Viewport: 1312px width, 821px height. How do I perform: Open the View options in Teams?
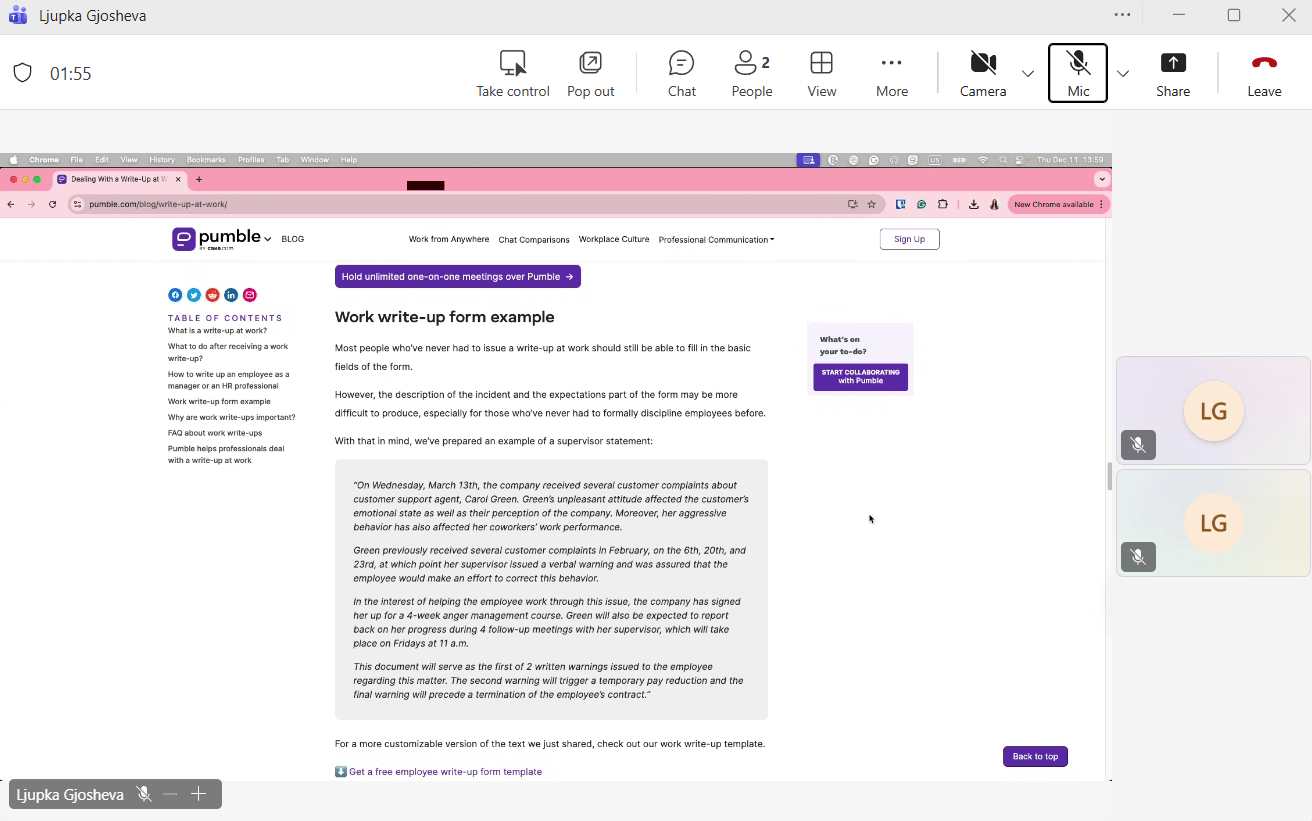coord(821,72)
